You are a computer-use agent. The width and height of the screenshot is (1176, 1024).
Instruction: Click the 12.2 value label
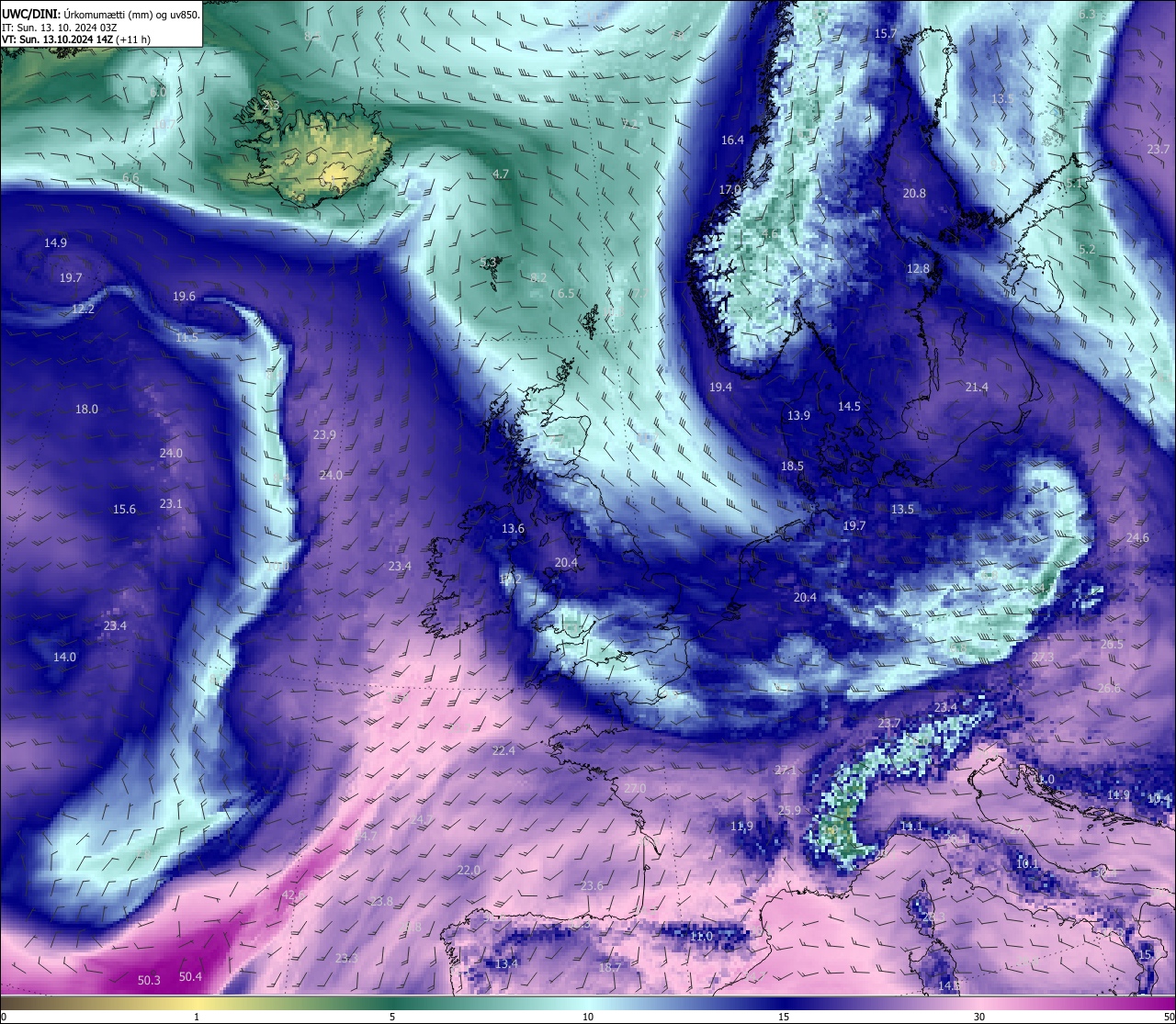pyautogui.click(x=83, y=309)
